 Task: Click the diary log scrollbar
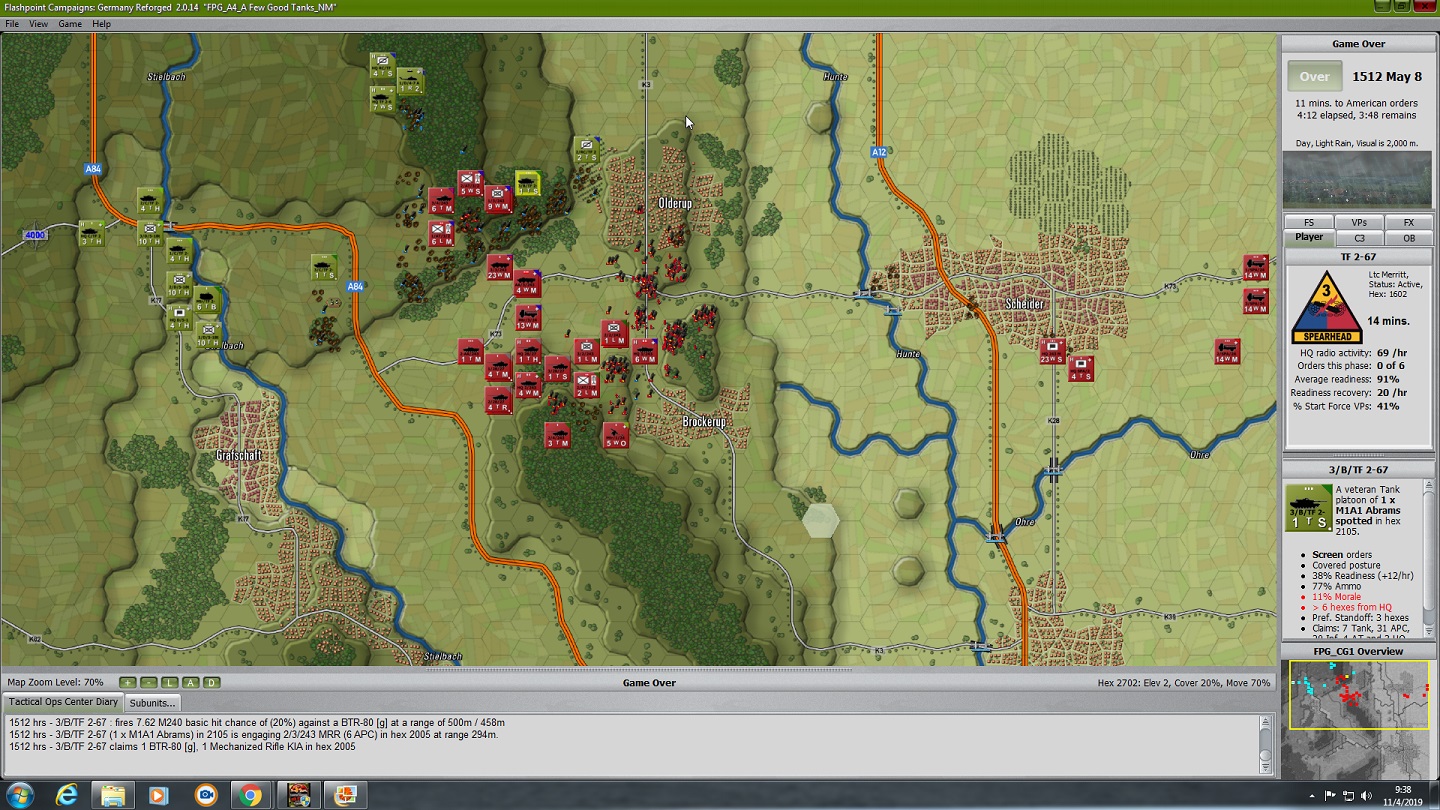(1265, 744)
